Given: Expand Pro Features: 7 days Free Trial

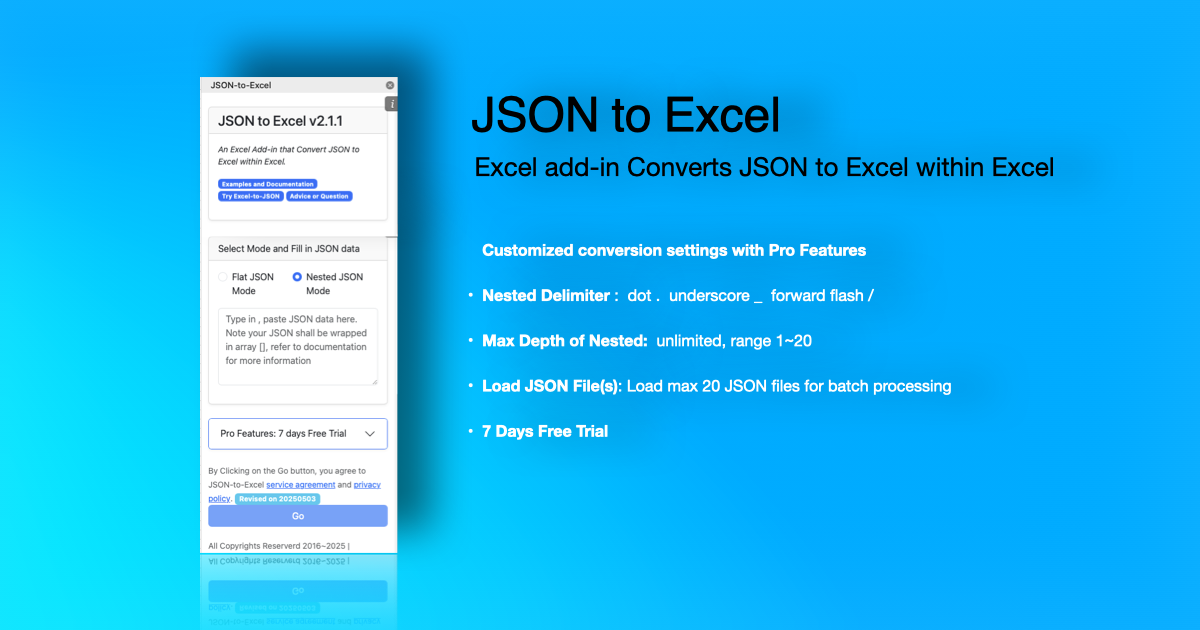Looking at the screenshot, I should tap(298, 434).
